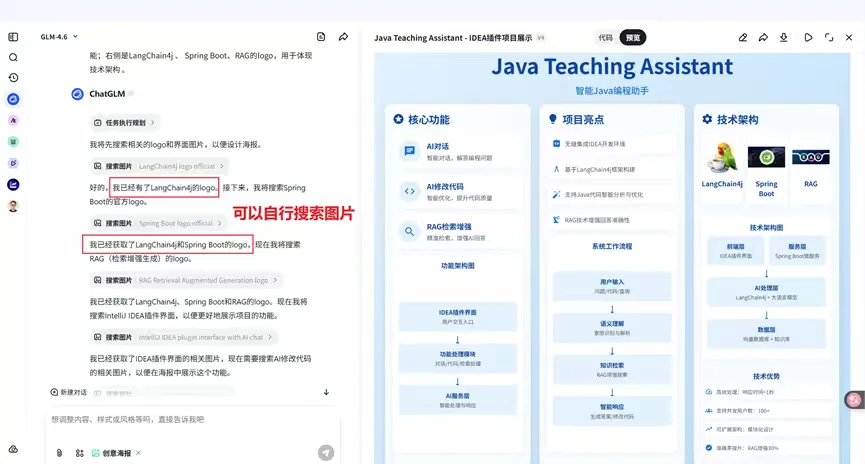Expand the Spring Boot logo official search
865x464 pixels.
[x=158, y=223]
